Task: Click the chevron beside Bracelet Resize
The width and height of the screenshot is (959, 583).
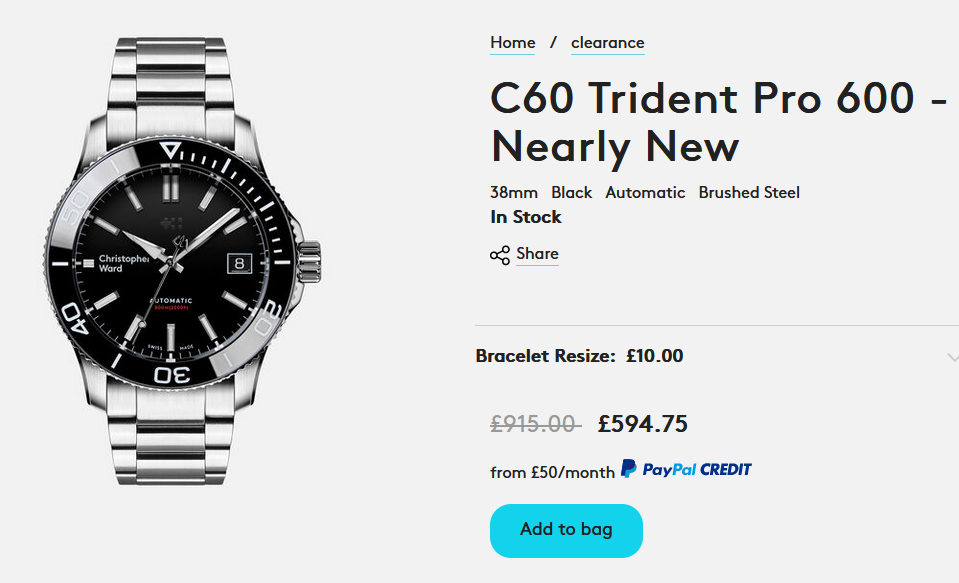Action: tap(952, 357)
